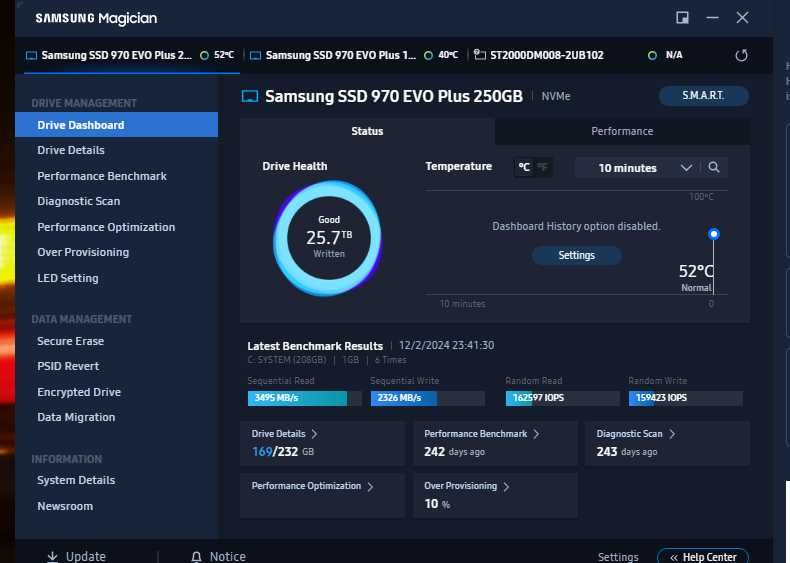Open Newsroom in the sidebar
Image resolution: width=790 pixels, height=563 pixels.
[x=65, y=506]
